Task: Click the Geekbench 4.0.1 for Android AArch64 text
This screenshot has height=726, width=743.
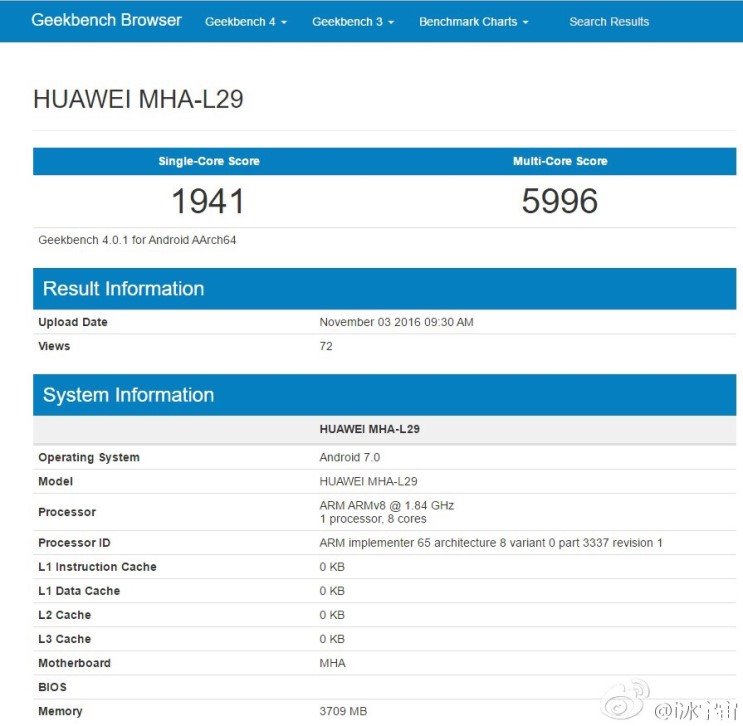Action: point(137,240)
